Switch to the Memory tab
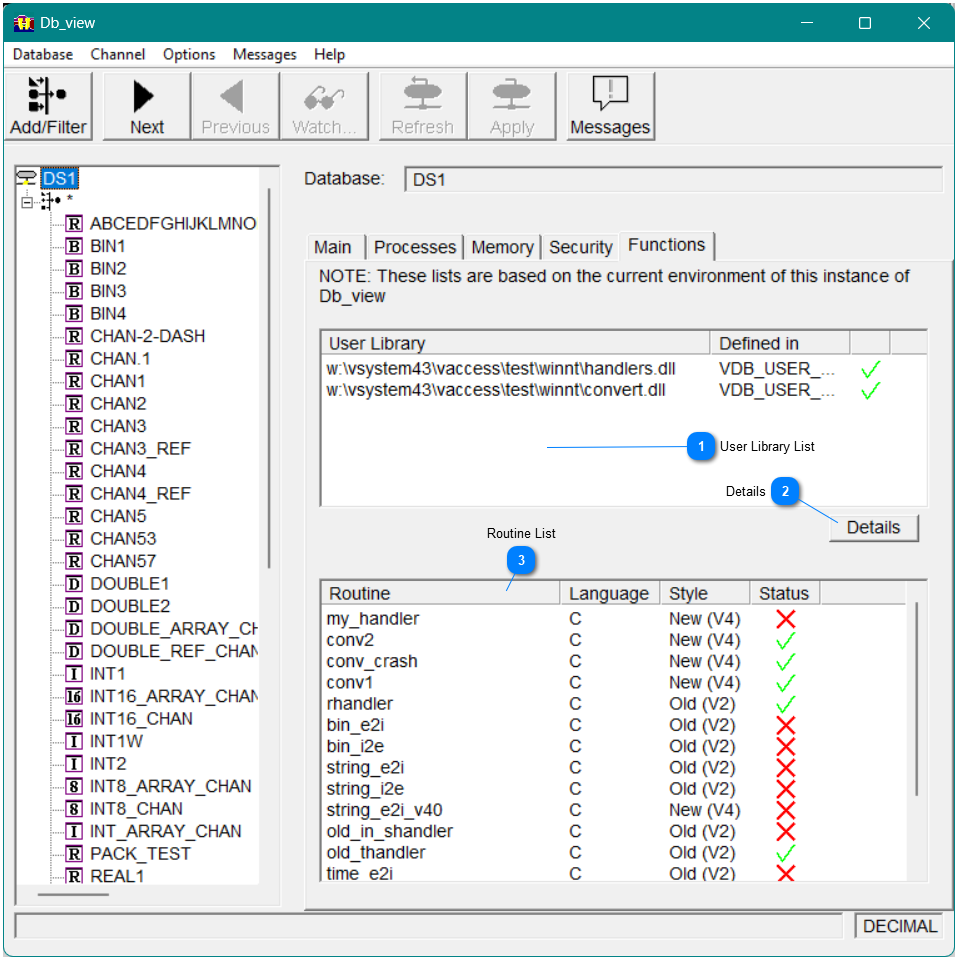 click(502, 246)
